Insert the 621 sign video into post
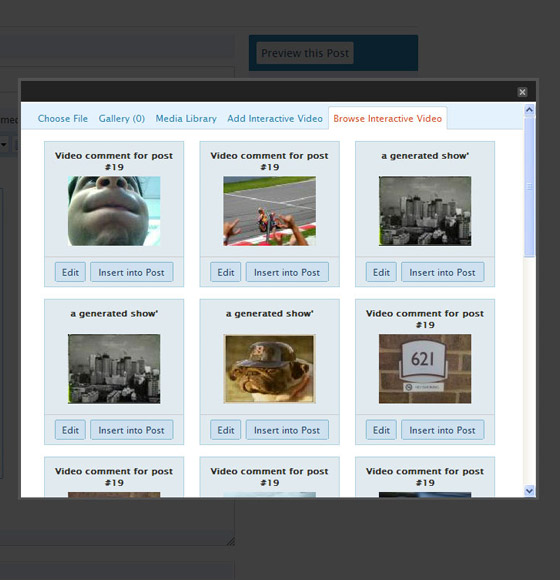The height and width of the screenshot is (580, 560). coord(442,430)
